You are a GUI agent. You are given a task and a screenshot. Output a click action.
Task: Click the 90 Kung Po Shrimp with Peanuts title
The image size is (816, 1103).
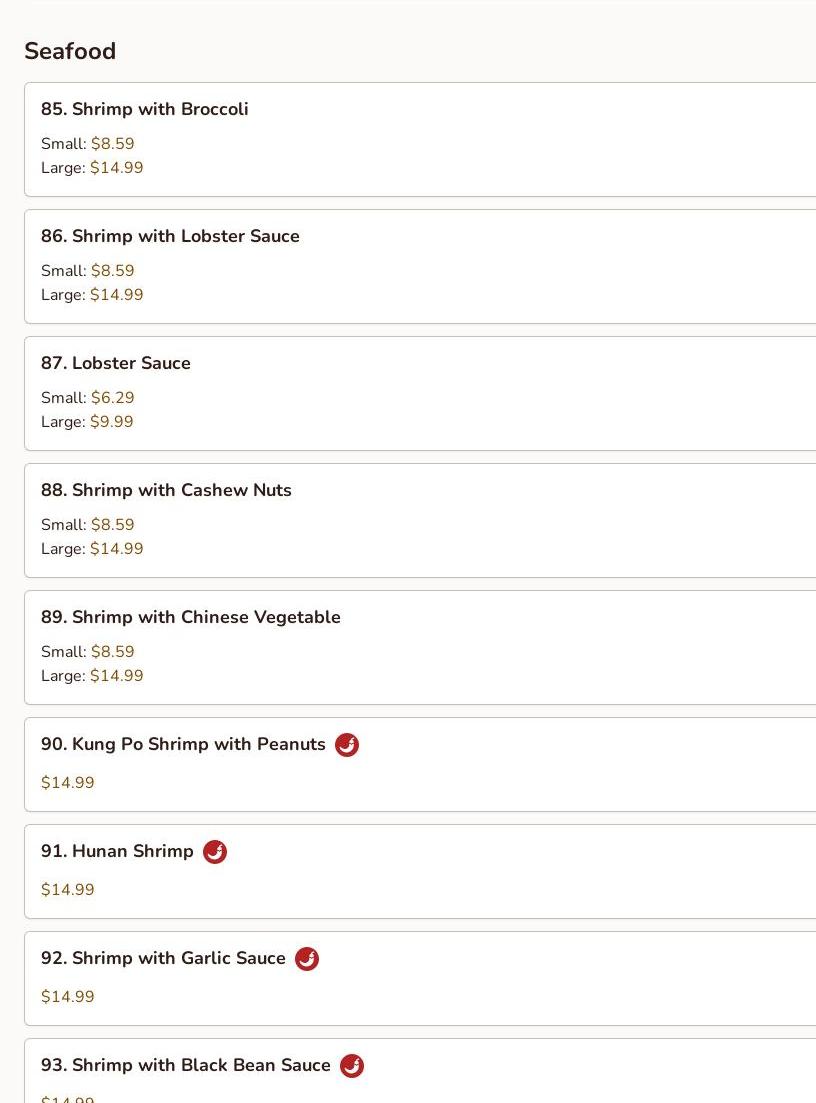pyautogui.click(x=183, y=744)
